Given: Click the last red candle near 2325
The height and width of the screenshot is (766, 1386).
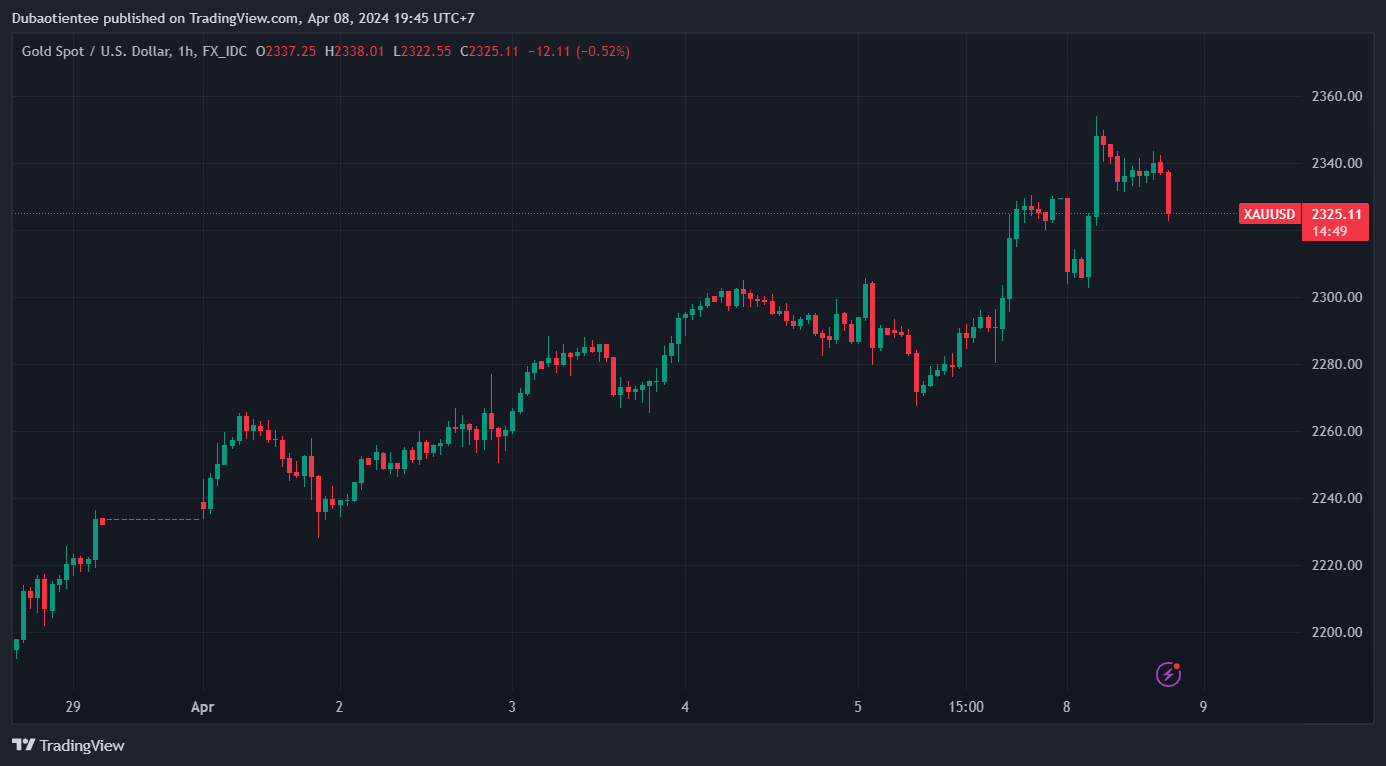Looking at the screenshot, I should (x=1168, y=193).
